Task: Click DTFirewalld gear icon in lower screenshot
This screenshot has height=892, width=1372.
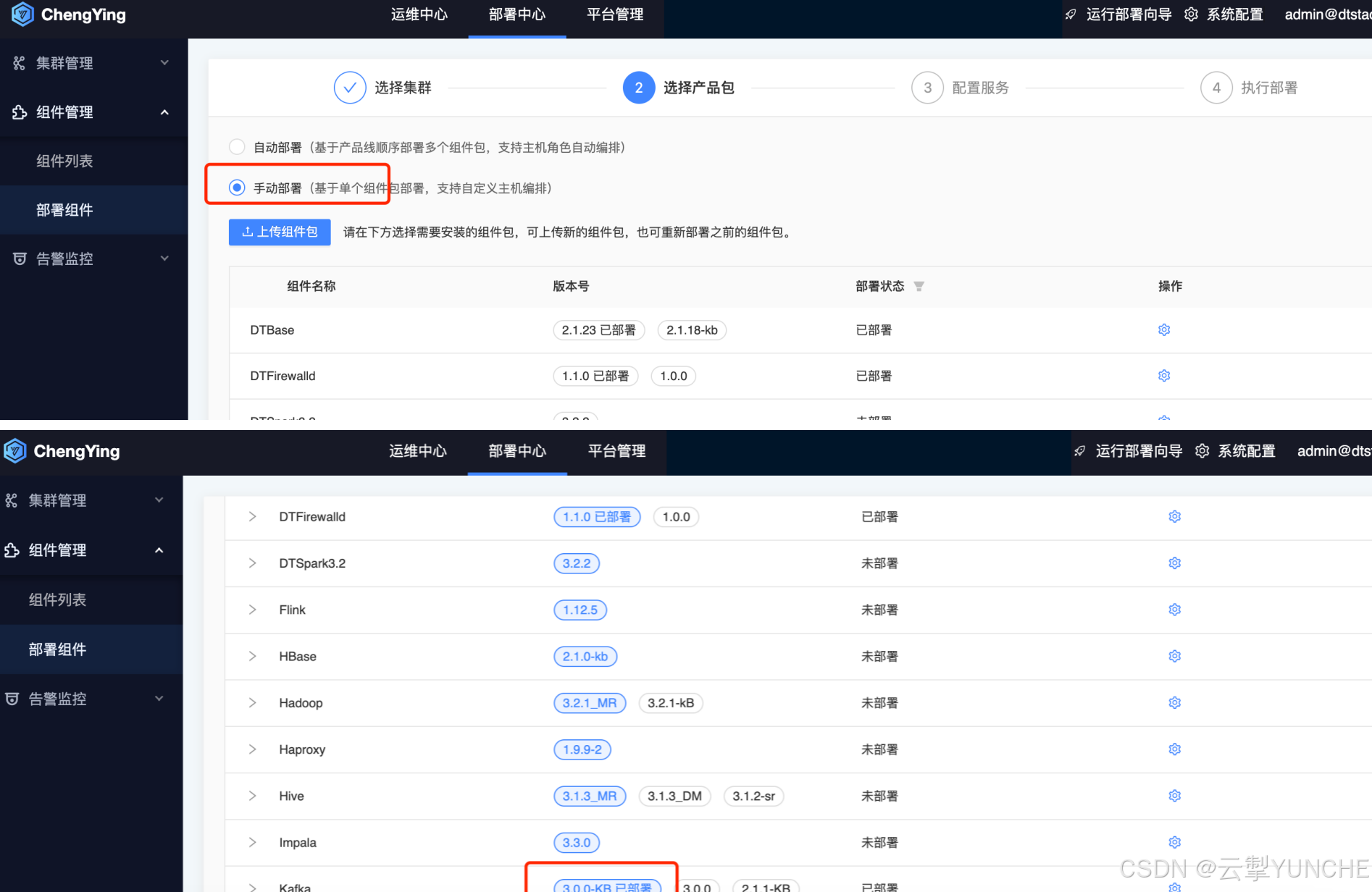Action: point(1174,516)
